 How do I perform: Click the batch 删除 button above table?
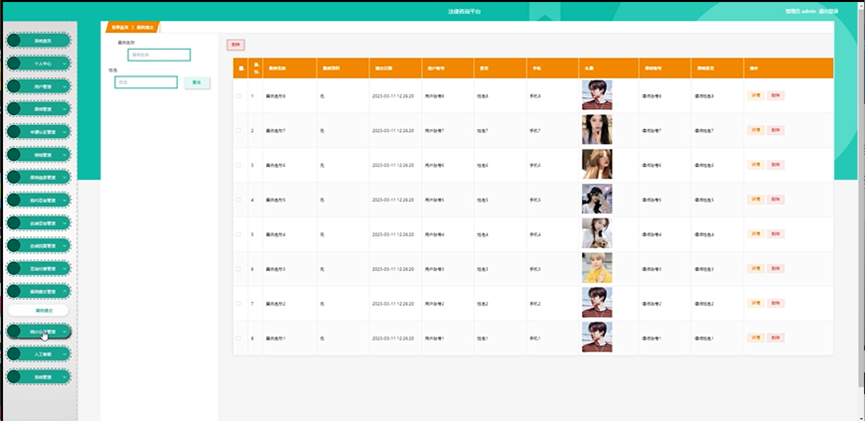click(236, 45)
